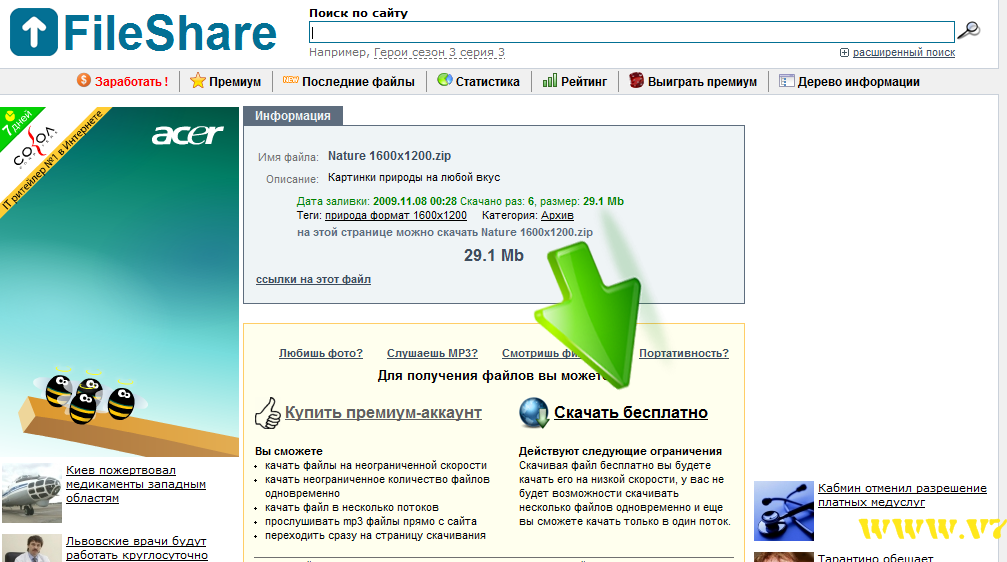Open Выиграть премиум menu item
The width and height of the screenshot is (1007, 562).
tap(702, 82)
